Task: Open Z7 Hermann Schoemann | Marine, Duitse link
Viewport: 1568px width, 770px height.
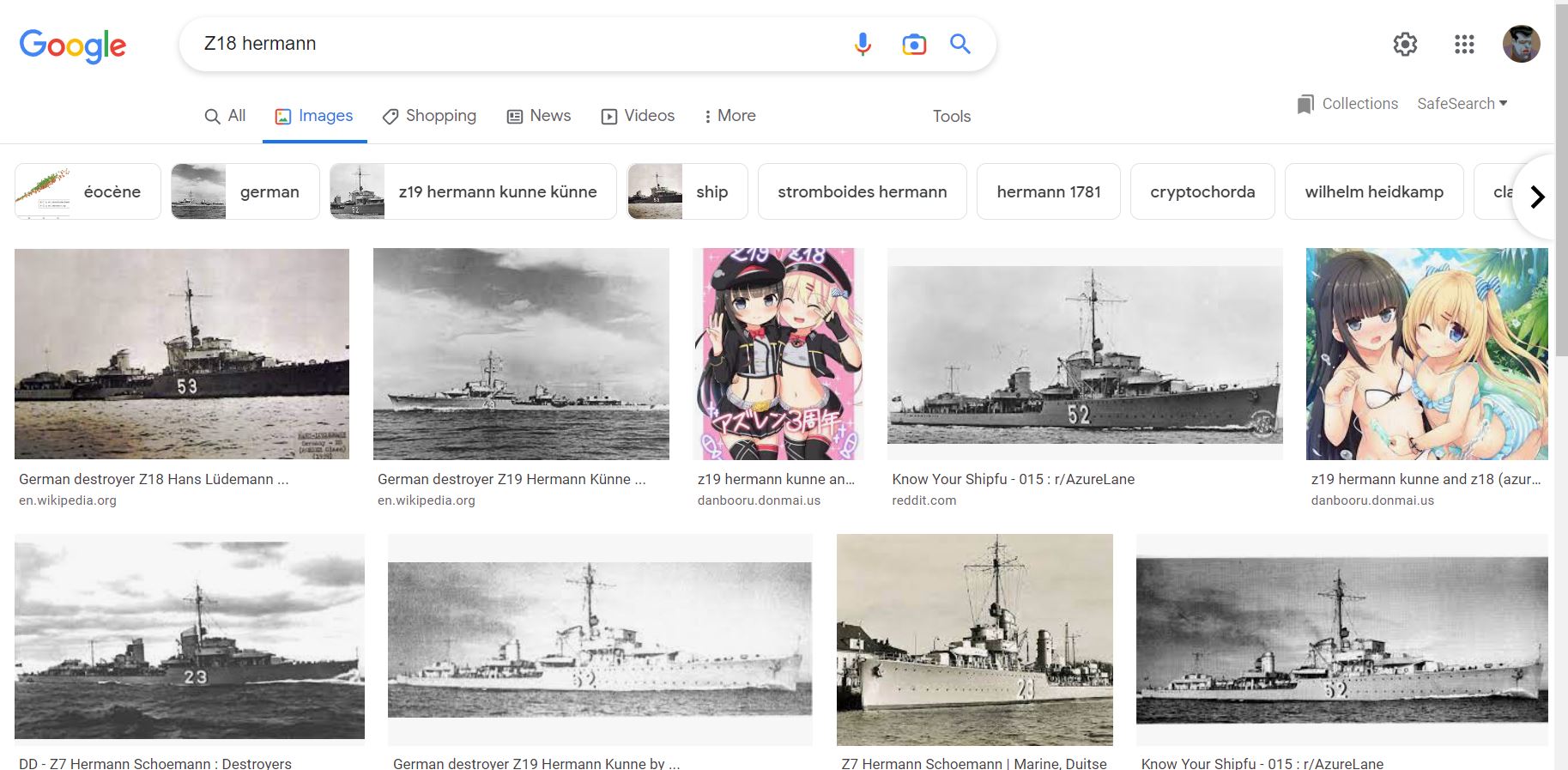Action: (x=974, y=763)
